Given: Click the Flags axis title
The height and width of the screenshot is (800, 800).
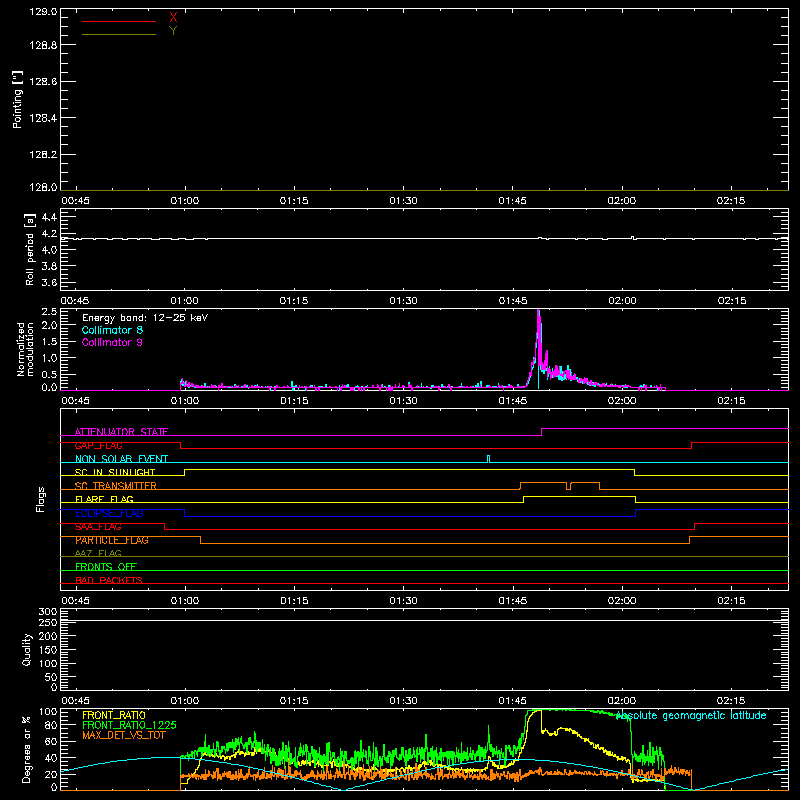Looking at the screenshot, I should [x=40, y=499].
